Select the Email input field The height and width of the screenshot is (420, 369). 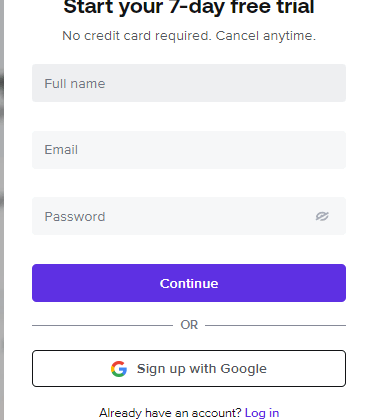point(189,150)
